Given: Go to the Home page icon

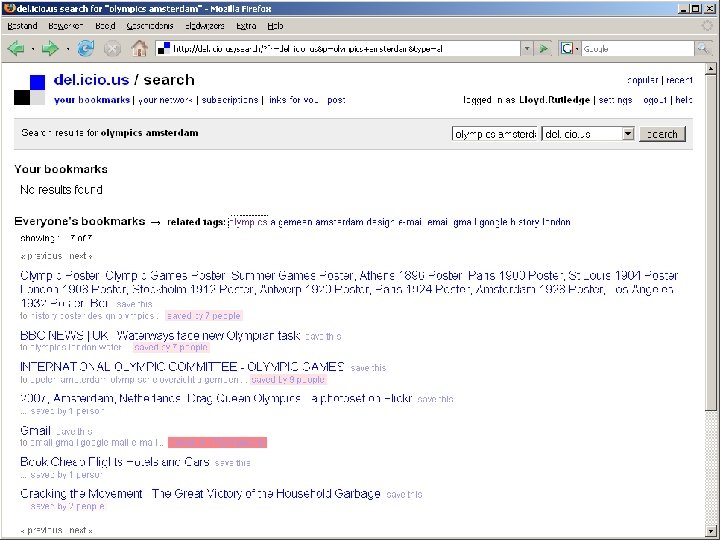Looking at the screenshot, I should [139, 48].
